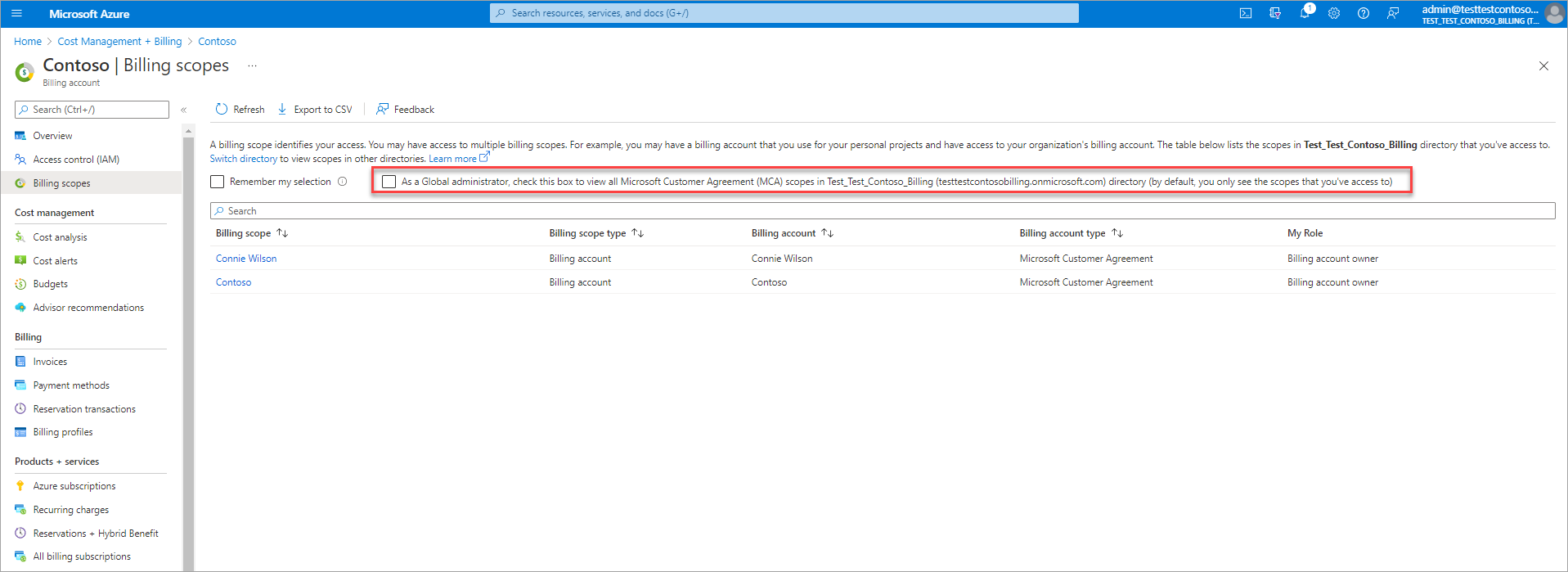Open the ellipsis more options beside title

pyautogui.click(x=252, y=65)
